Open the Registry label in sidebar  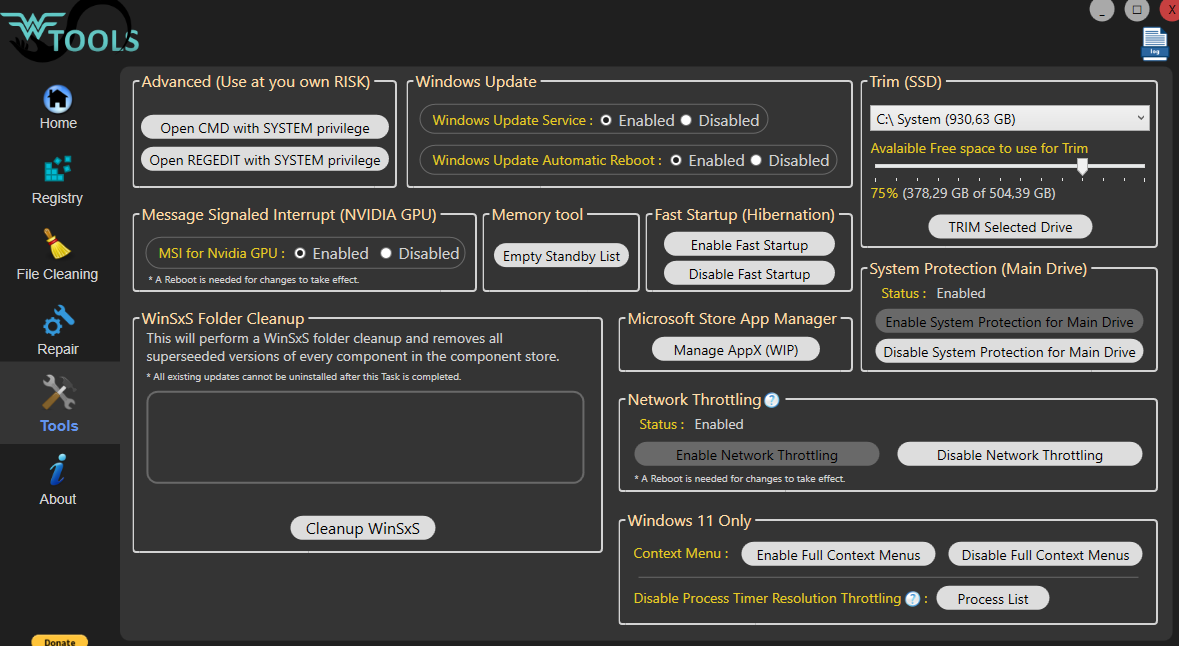[x=57, y=198]
